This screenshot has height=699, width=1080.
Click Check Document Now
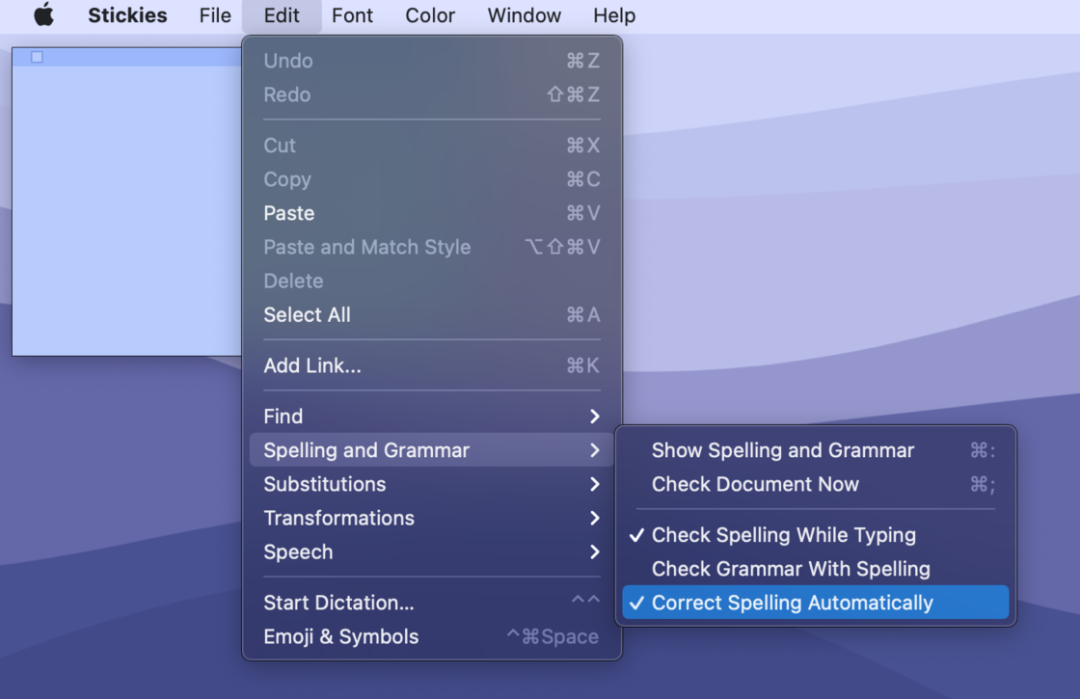click(755, 484)
